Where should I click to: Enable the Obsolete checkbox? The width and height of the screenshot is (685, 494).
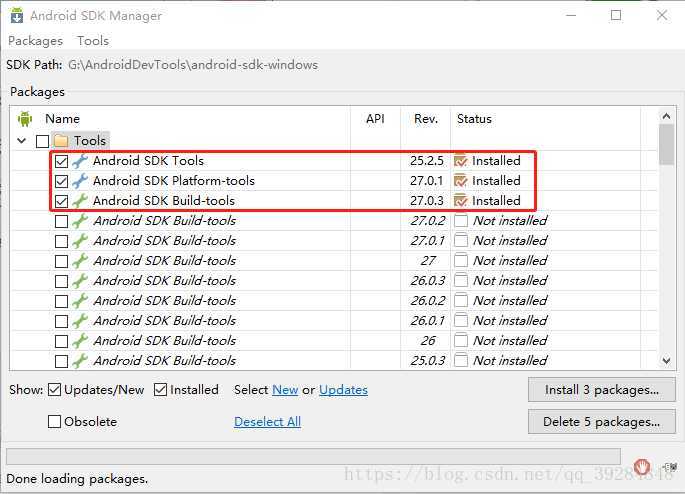(x=54, y=421)
